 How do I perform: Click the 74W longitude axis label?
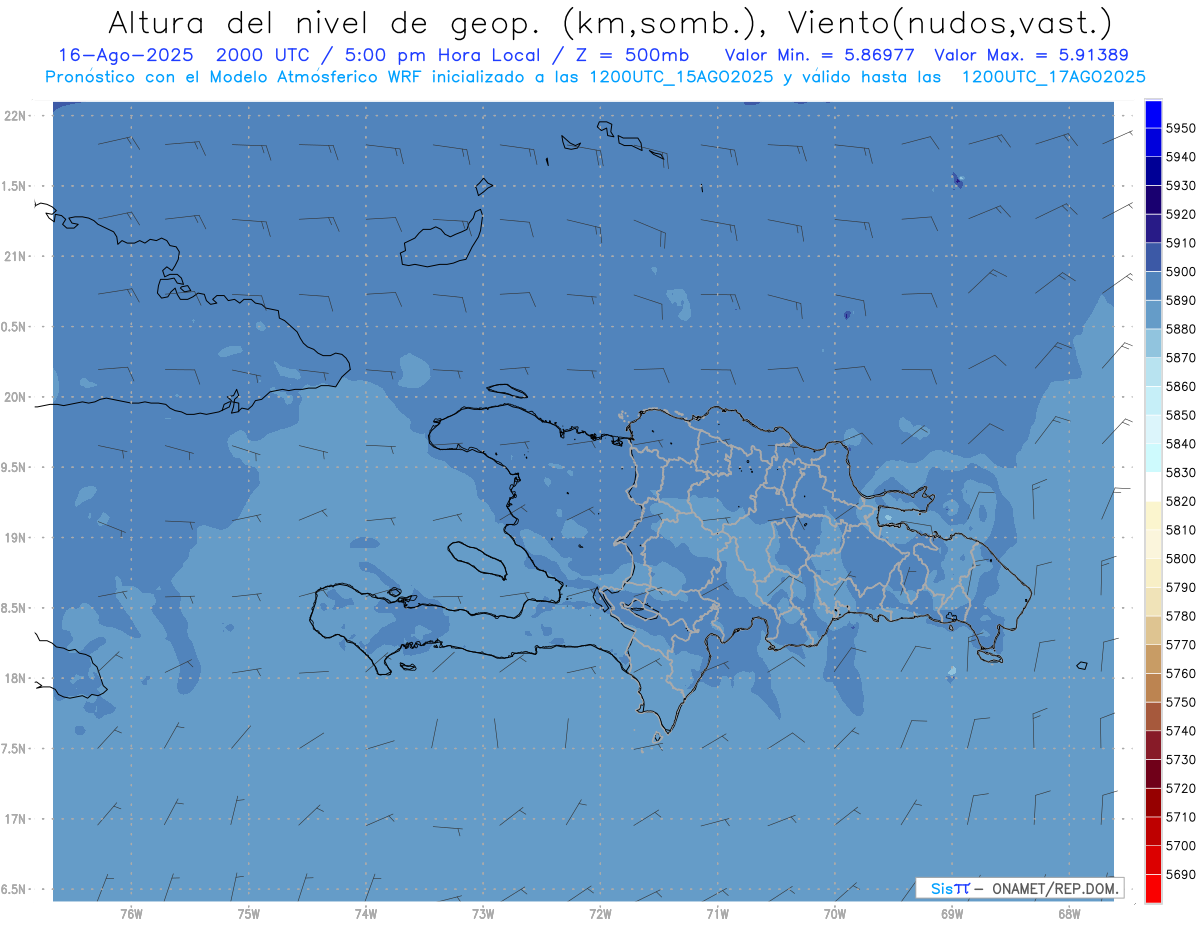tap(366, 914)
